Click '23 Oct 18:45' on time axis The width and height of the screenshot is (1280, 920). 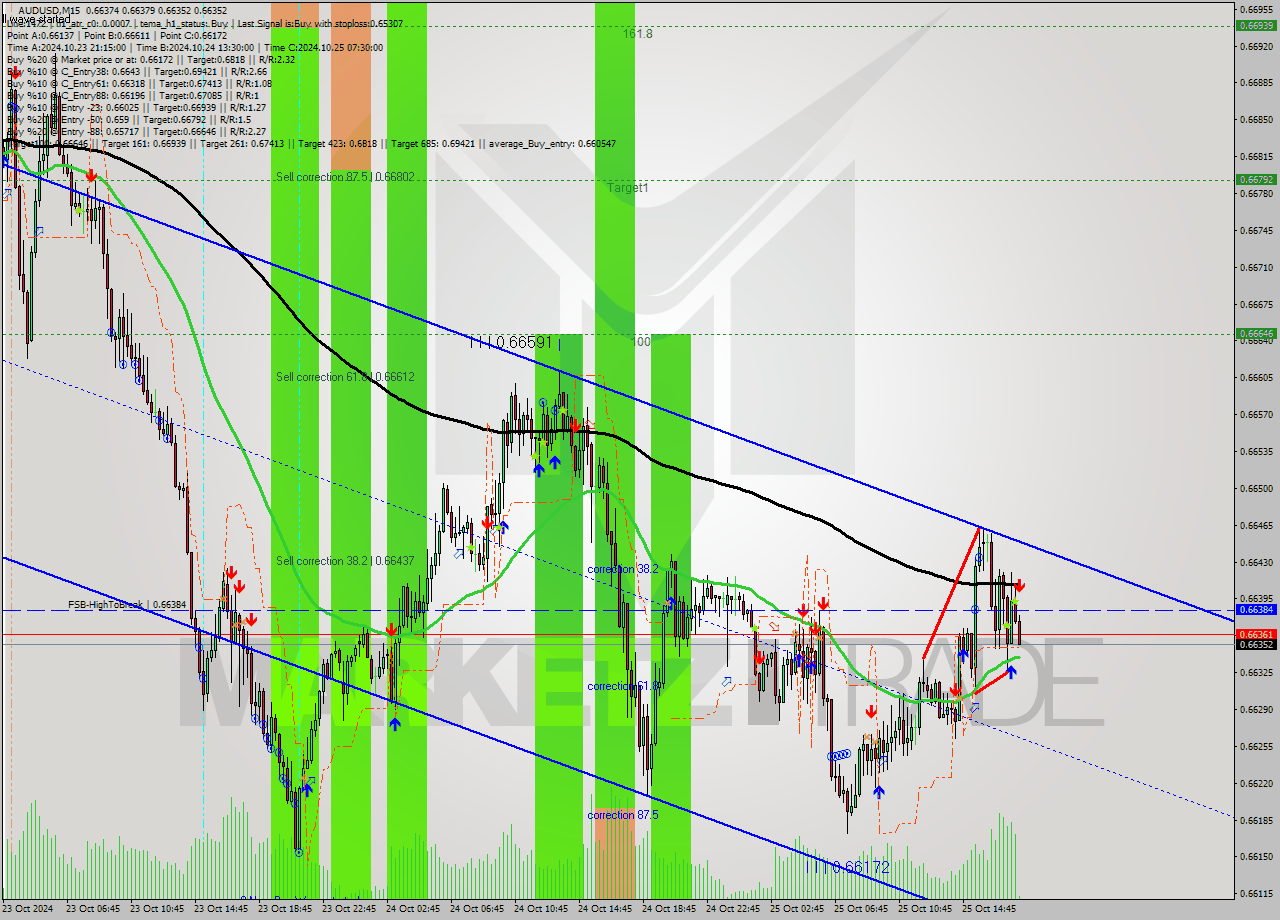coord(283,909)
